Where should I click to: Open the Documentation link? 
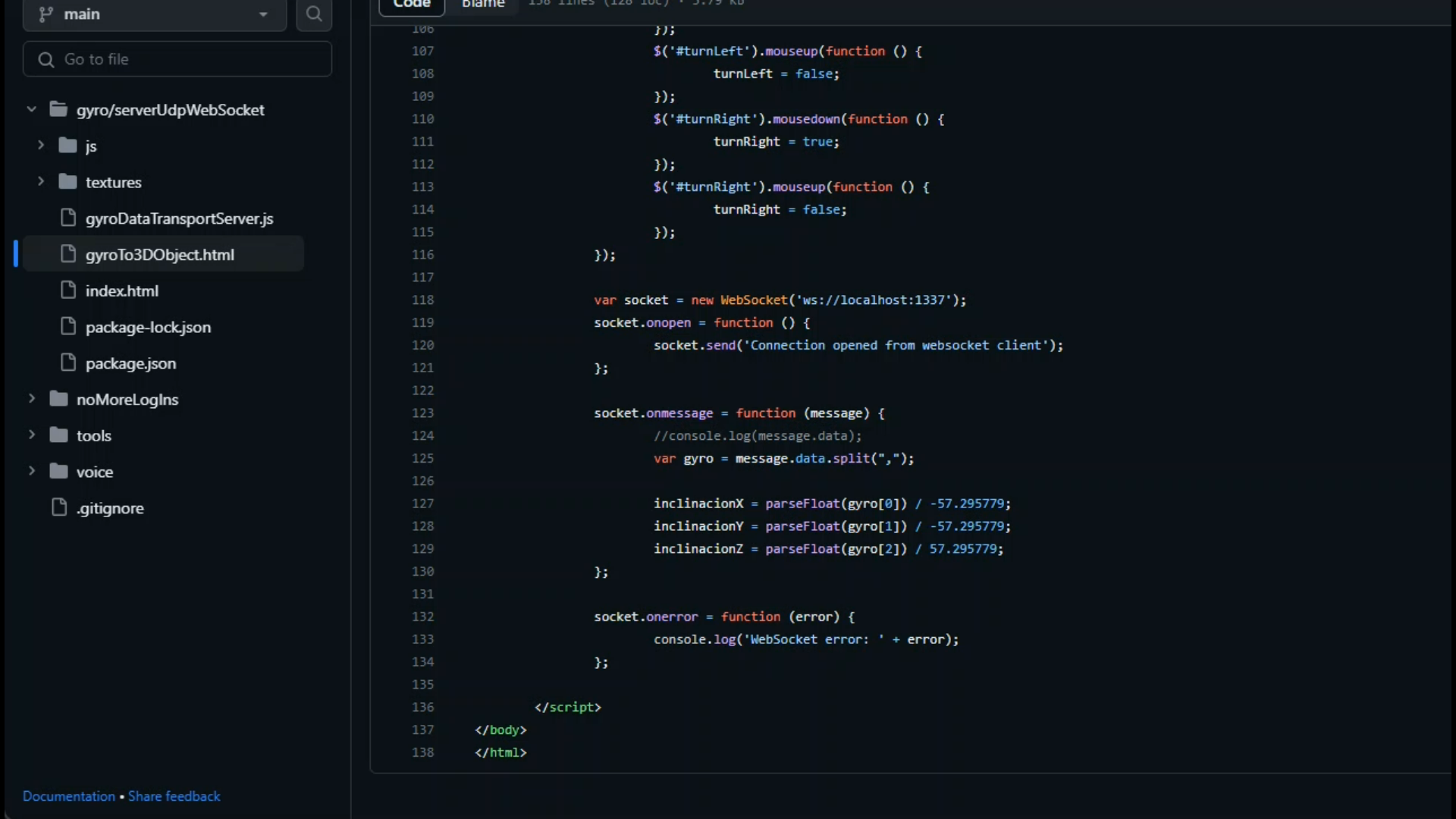click(69, 796)
